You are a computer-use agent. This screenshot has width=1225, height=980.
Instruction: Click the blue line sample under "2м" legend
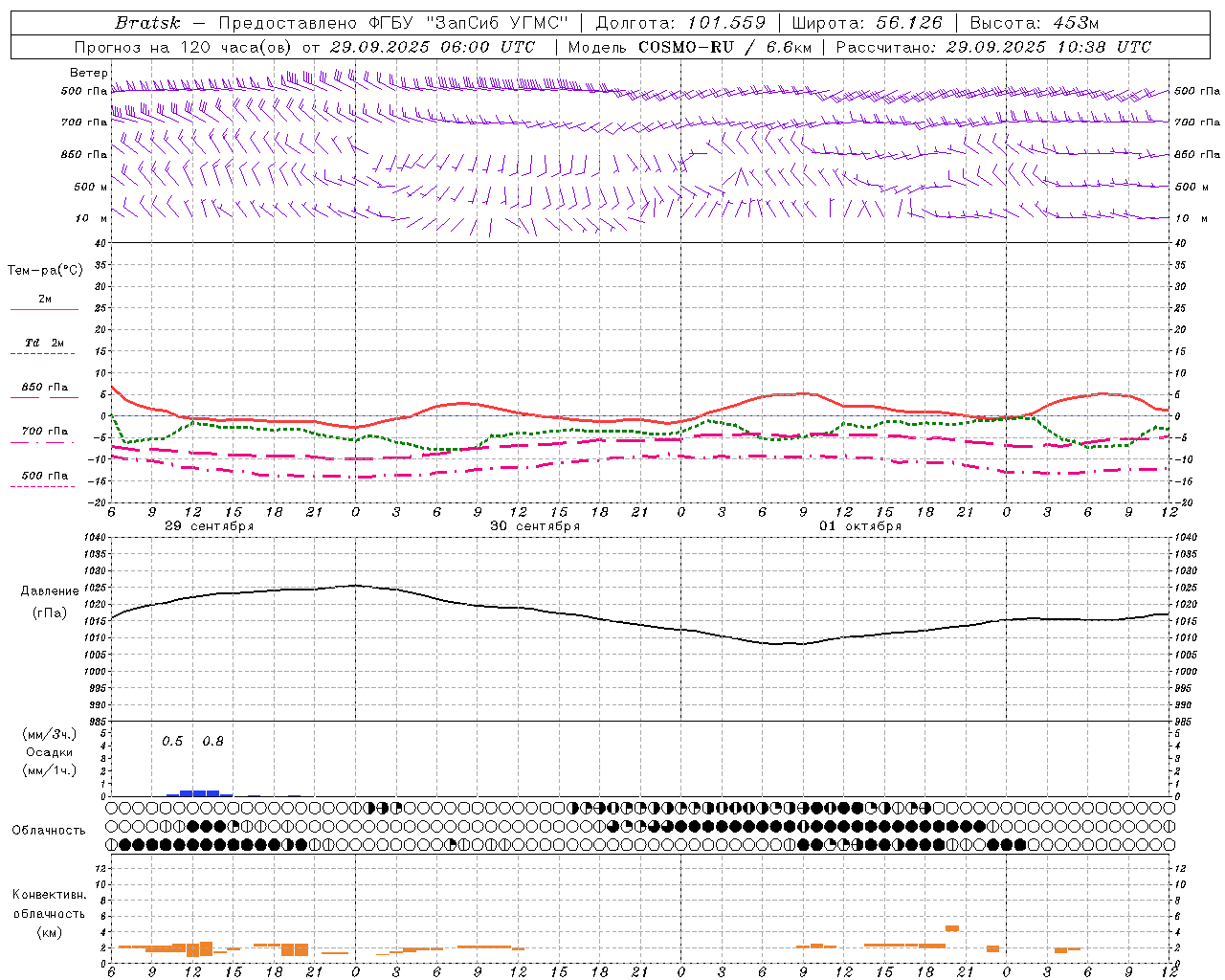click(x=44, y=309)
